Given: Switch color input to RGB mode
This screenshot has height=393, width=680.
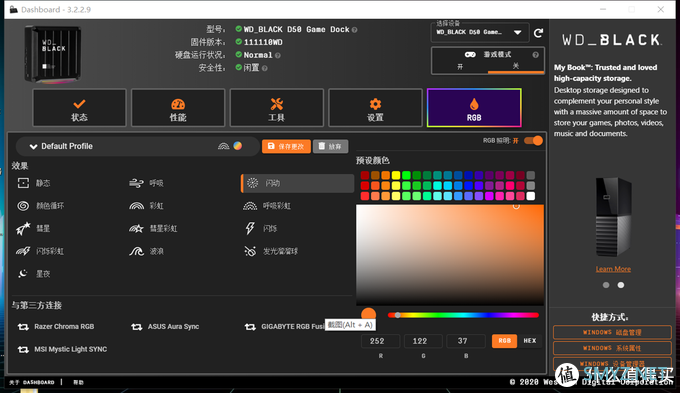Looking at the screenshot, I should point(504,341).
